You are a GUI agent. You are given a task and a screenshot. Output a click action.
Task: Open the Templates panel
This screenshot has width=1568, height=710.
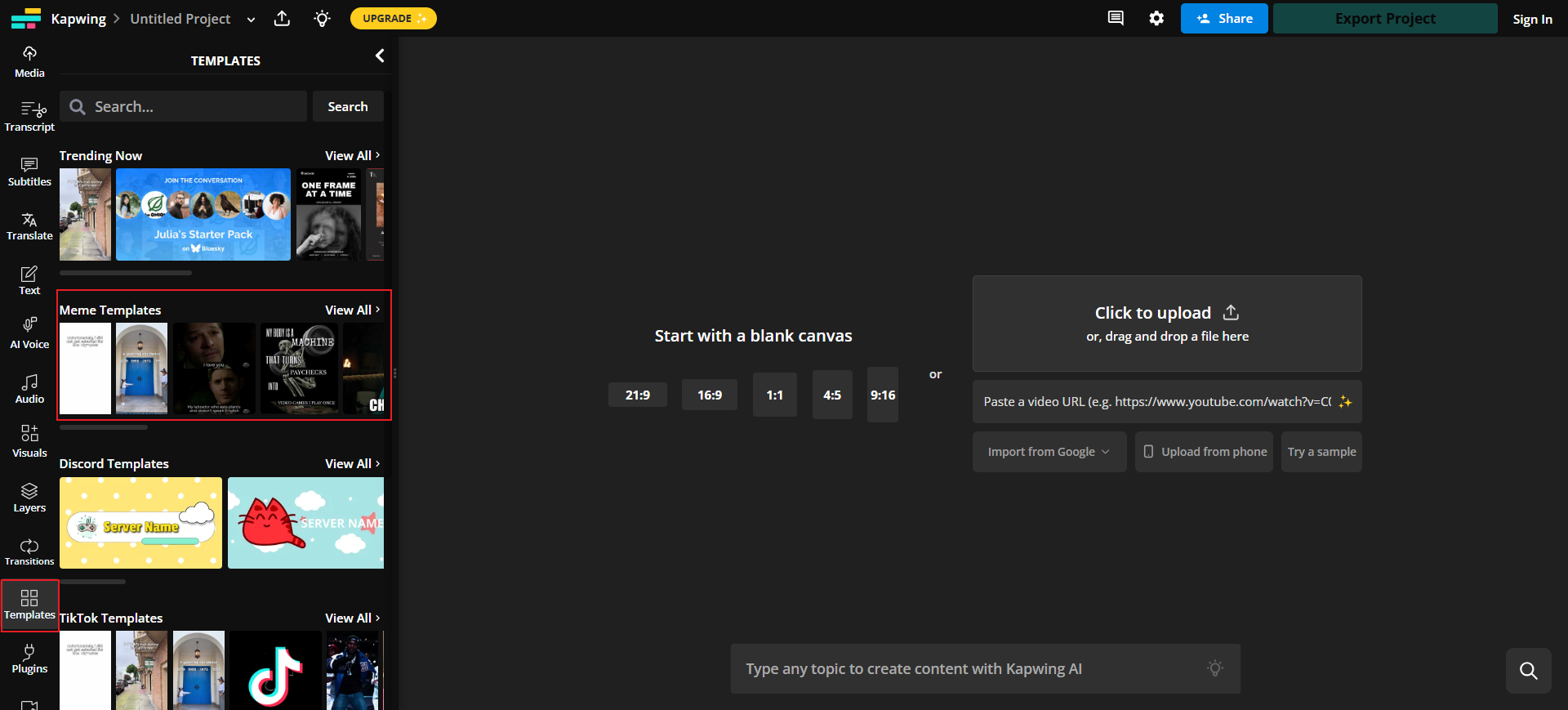(29, 605)
